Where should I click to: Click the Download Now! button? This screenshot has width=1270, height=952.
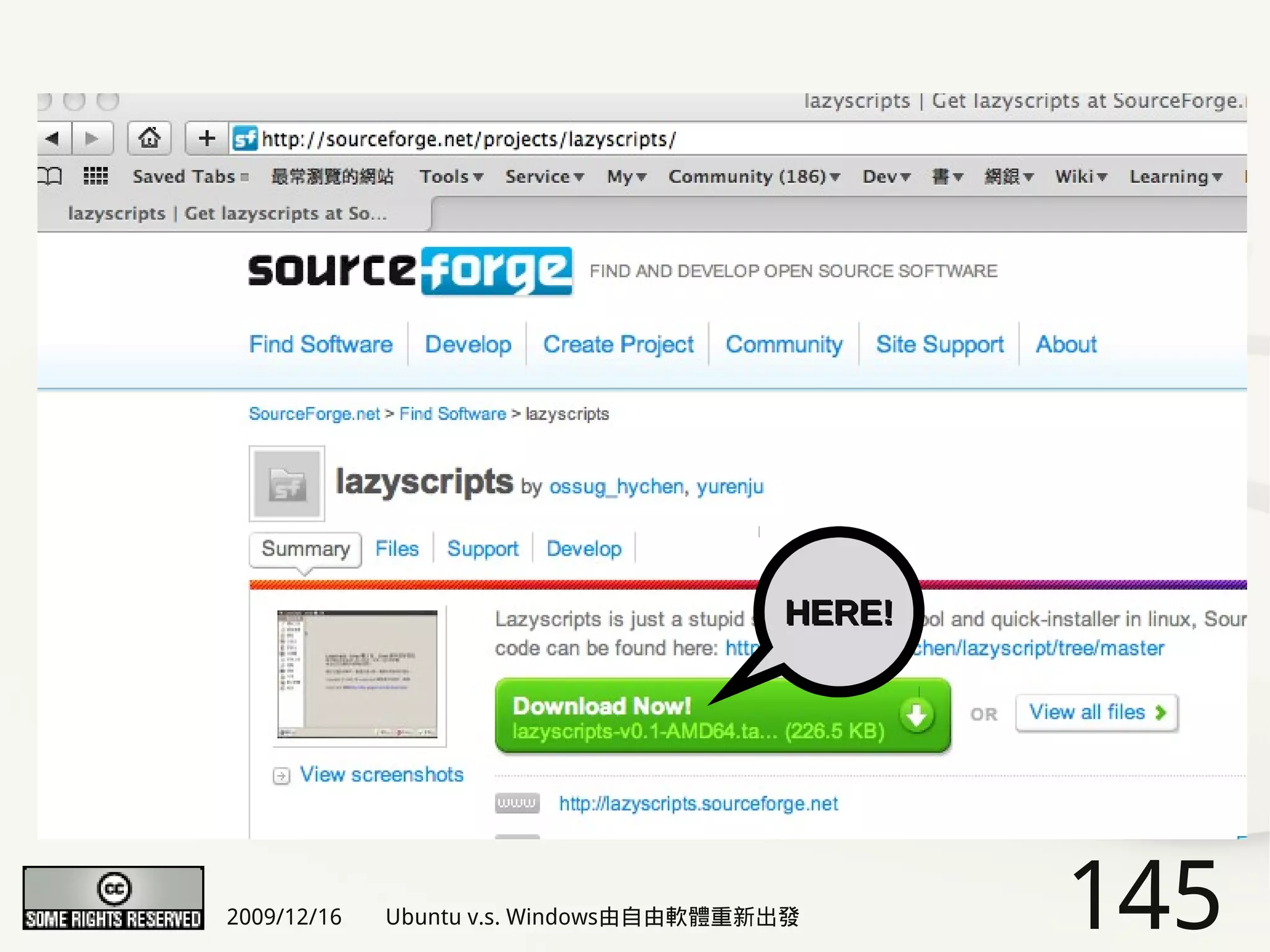tap(722, 716)
